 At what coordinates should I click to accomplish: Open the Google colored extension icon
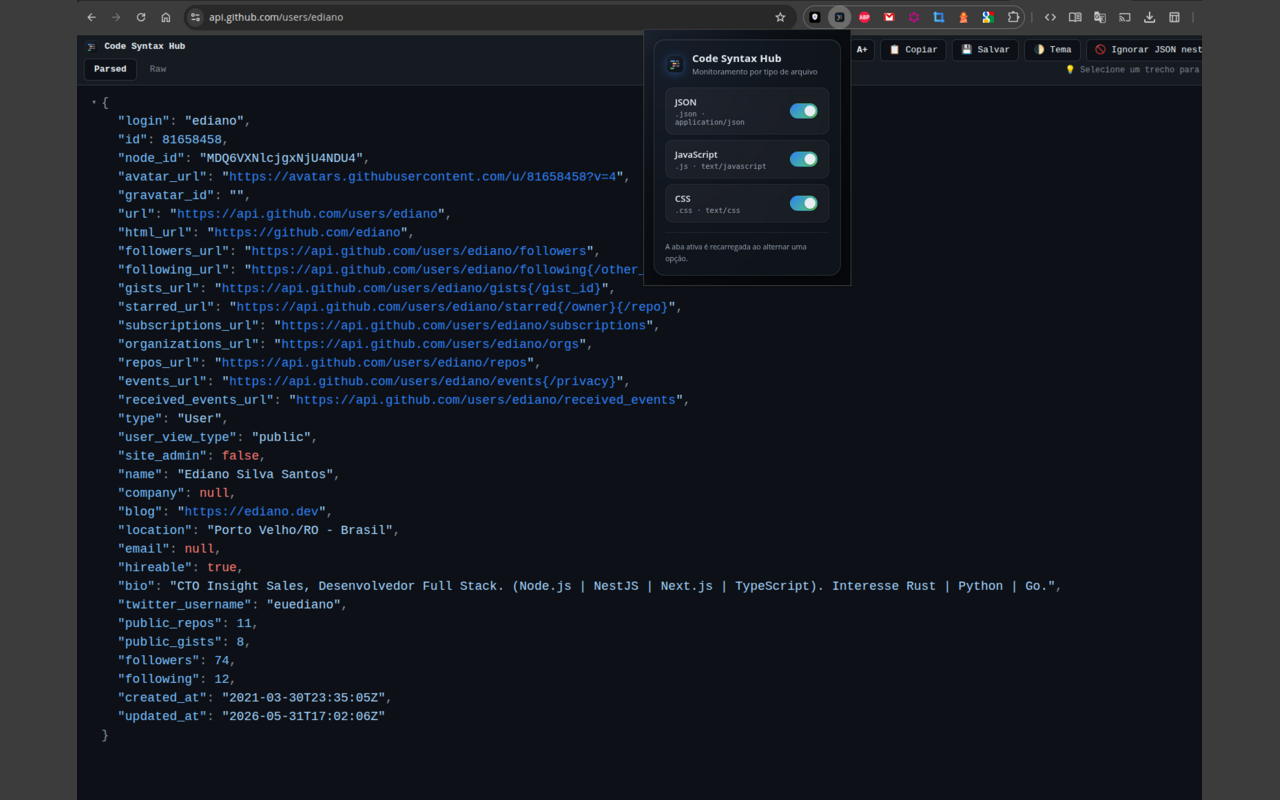pos(987,17)
